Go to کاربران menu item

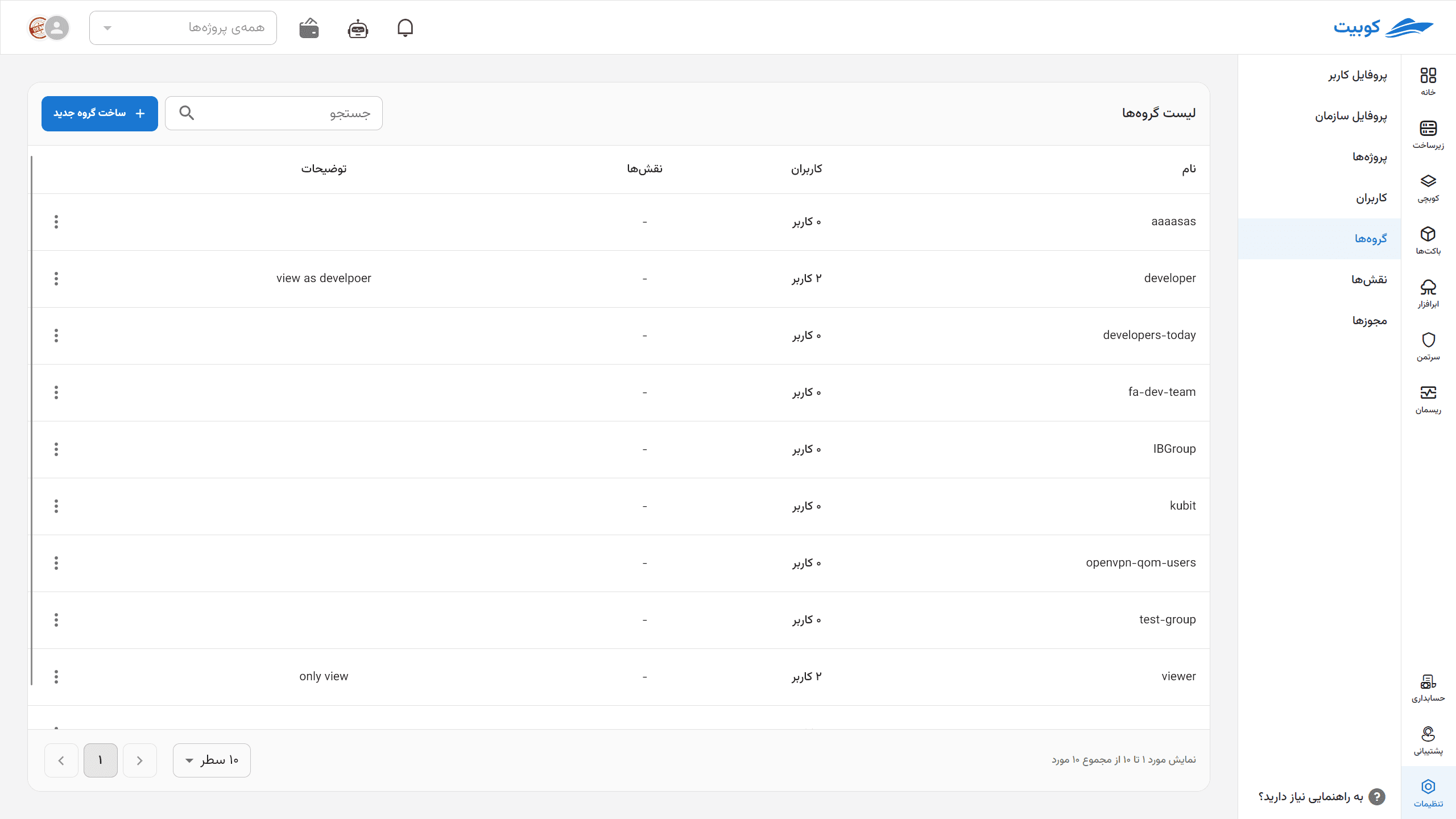coord(1319,198)
